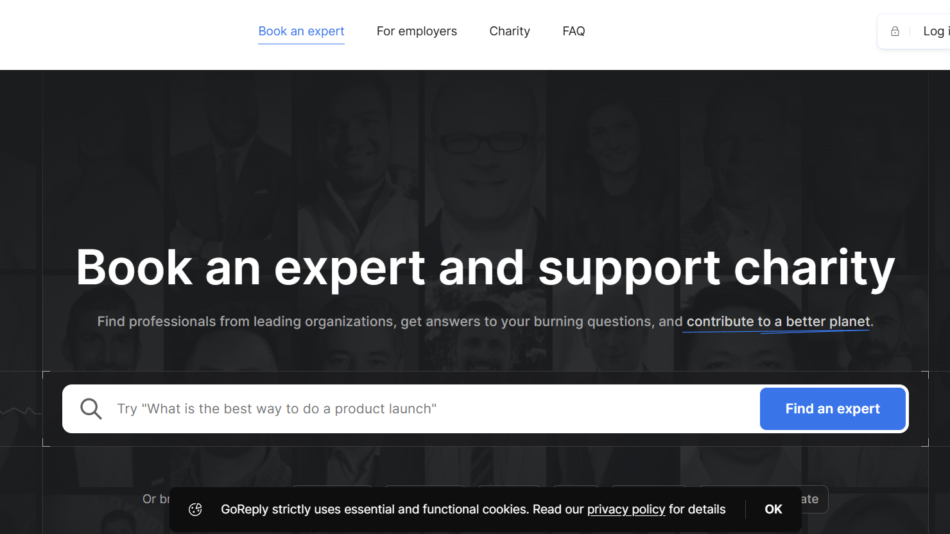Open the Book an expert tab
The height and width of the screenshot is (534, 950).
(301, 31)
